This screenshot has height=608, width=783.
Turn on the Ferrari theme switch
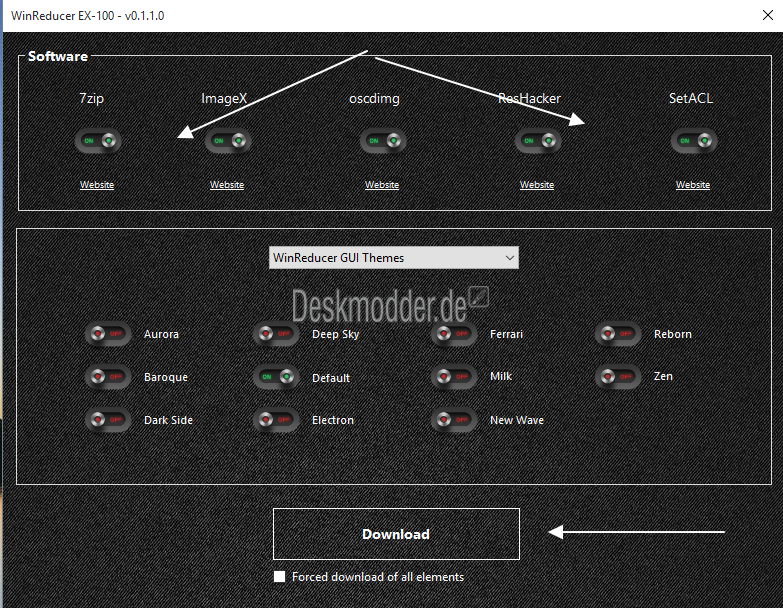click(x=454, y=333)
